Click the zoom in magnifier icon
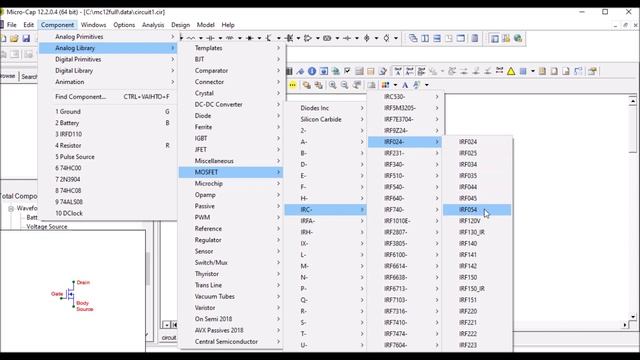640x360 pixels. coord(333,84)
